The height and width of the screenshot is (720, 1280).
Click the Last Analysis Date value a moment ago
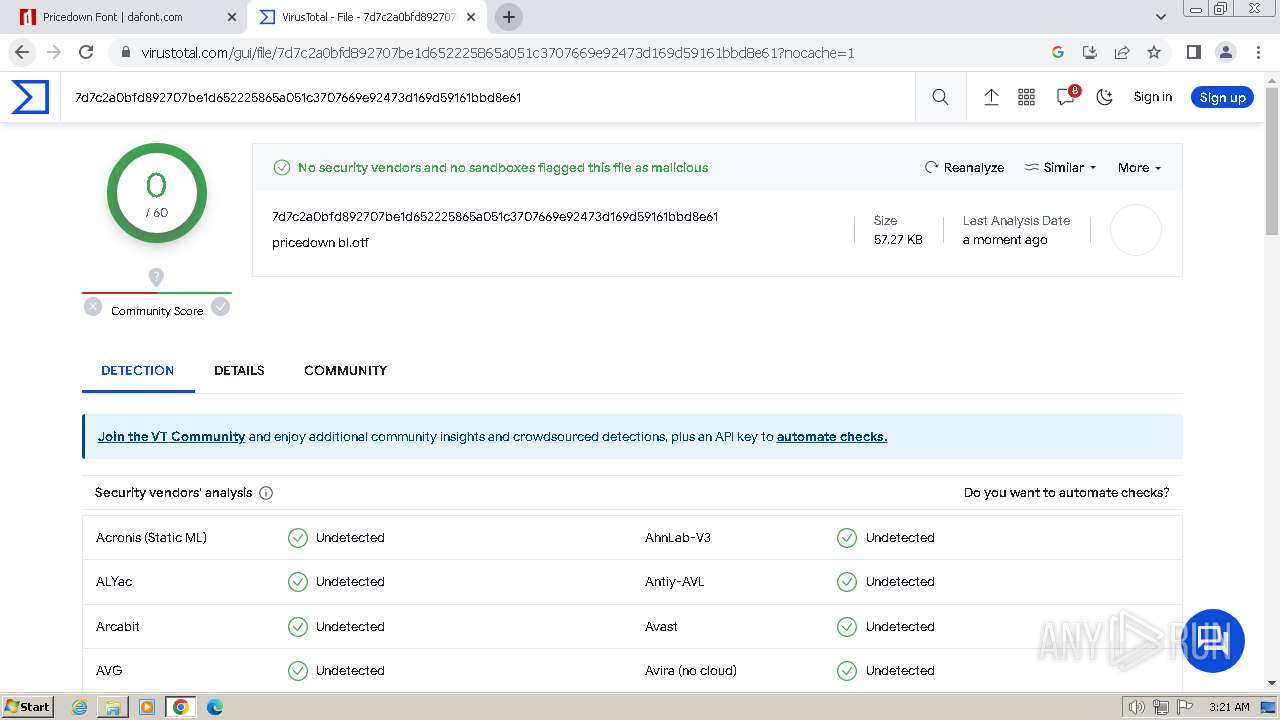tap(1005, 240)
